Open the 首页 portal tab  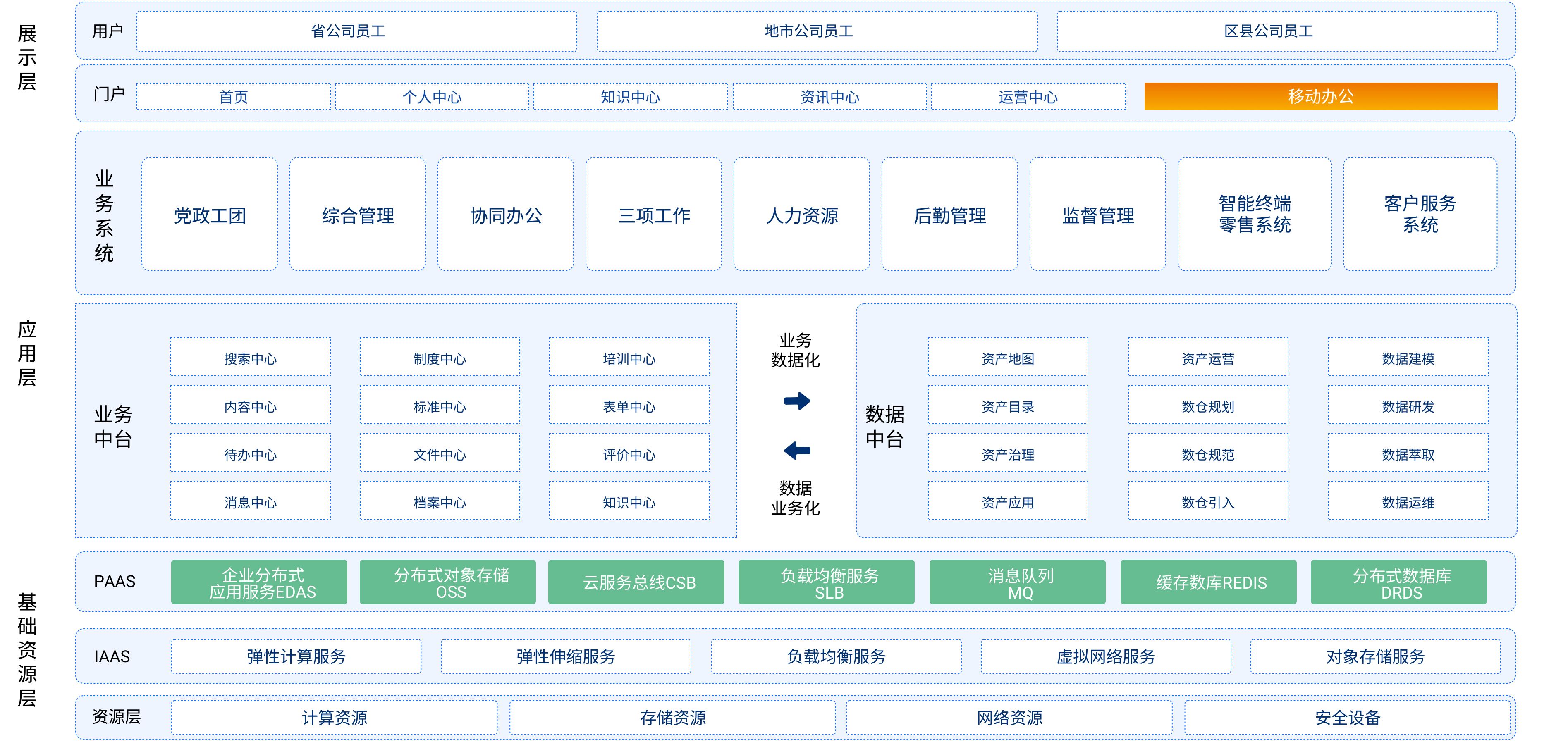233,97
